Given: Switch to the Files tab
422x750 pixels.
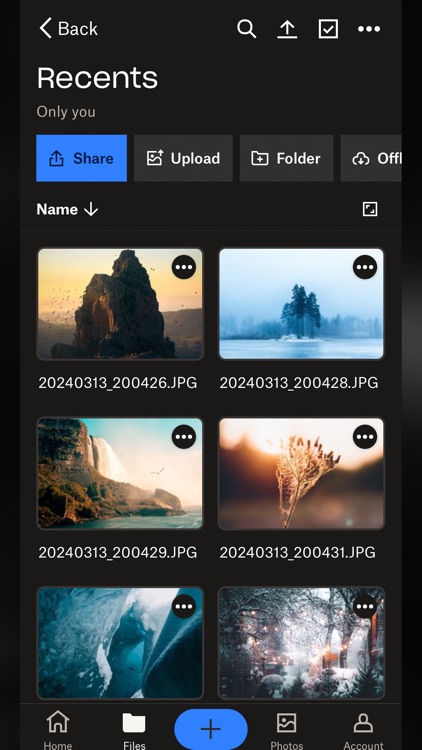Looking at the screenshot, I should point(134,730).
